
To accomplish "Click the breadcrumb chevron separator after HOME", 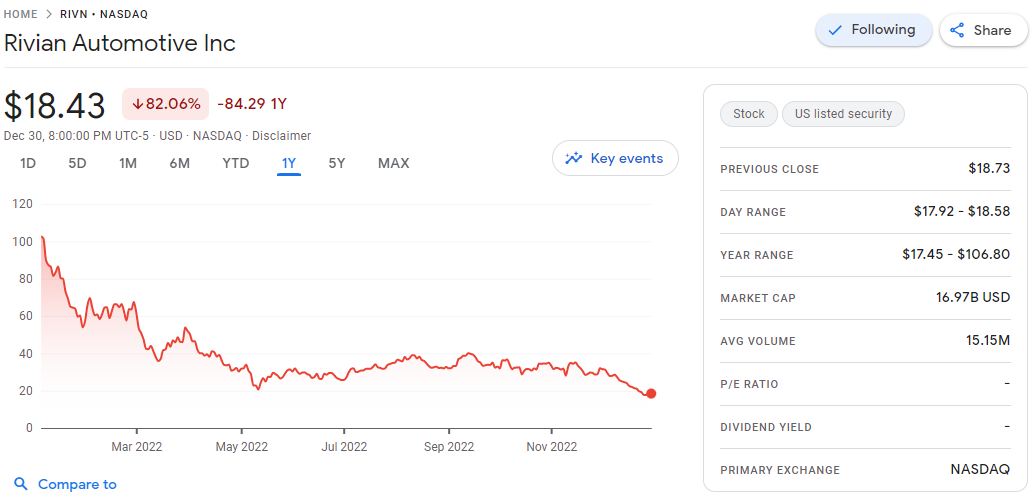I will (48, 14).
